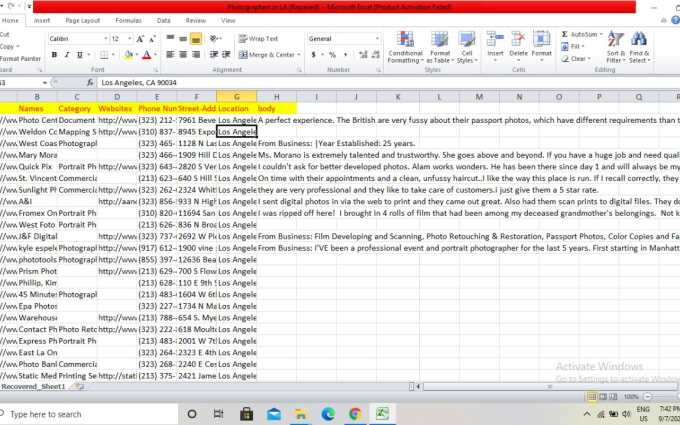The image size is (680, 425).
Task: Increase the cell indent
Action: point(226,55)
